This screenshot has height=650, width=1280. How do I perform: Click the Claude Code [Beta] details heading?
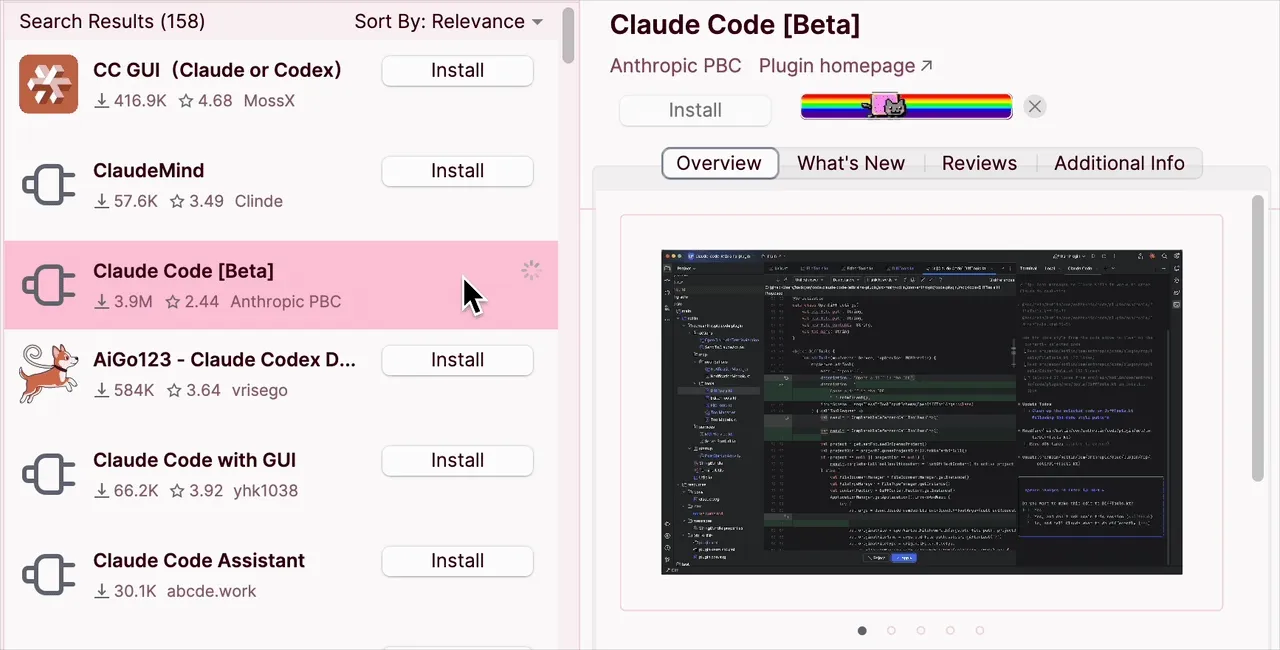coord(735,25)
